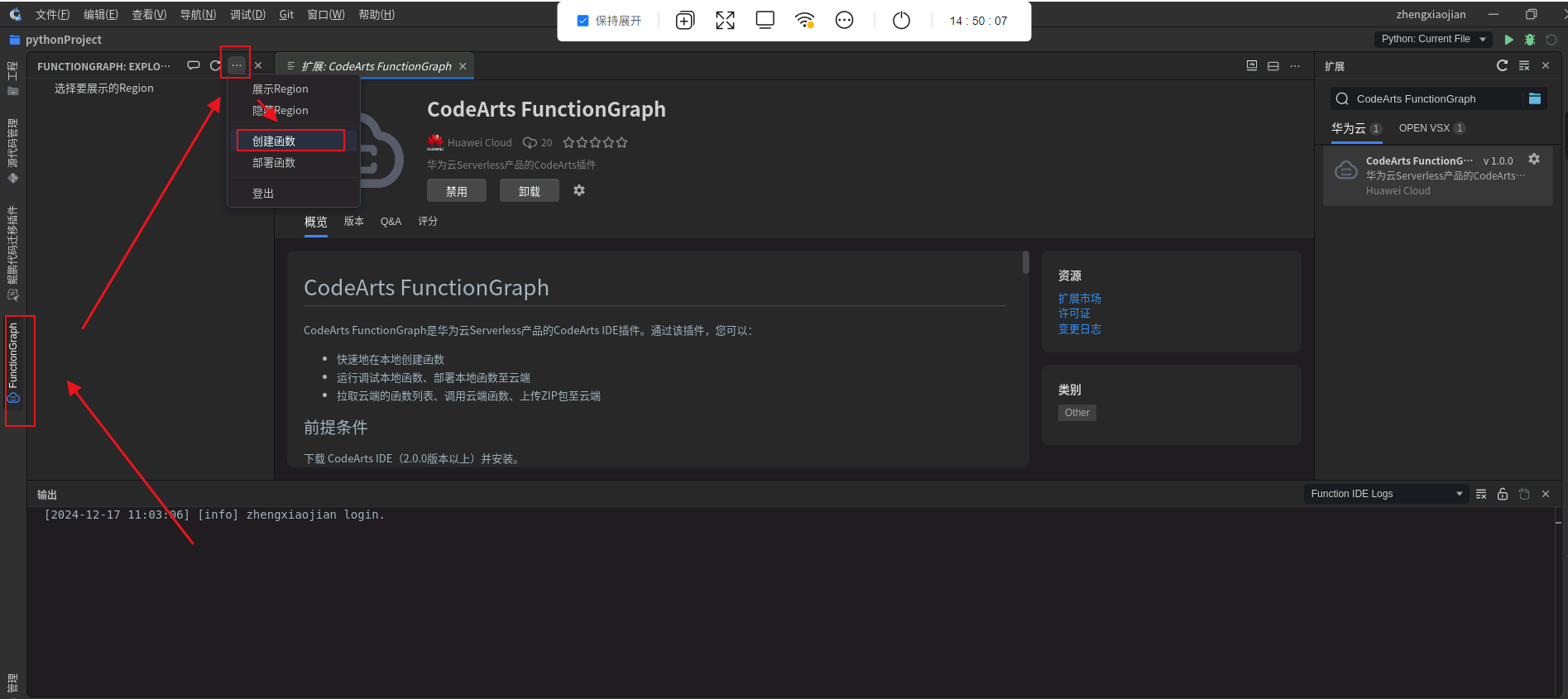Select 登出 to log out
This screenshot has height=699, width=1568.
(x=294, y=193)
